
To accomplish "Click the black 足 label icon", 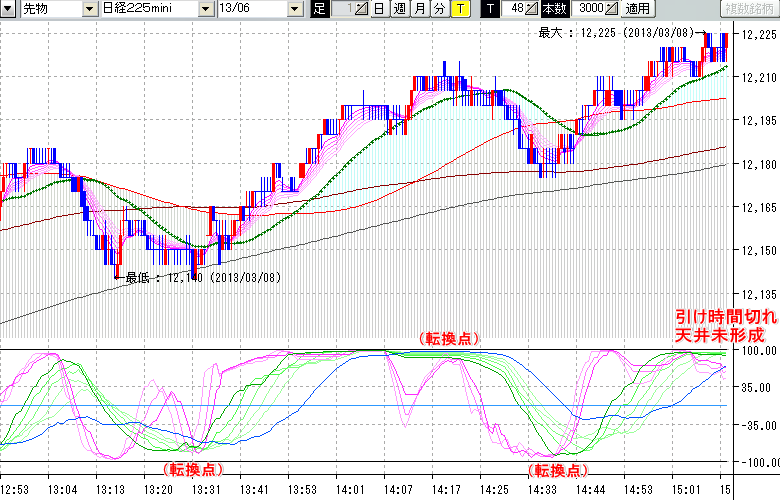I will 319,9.
